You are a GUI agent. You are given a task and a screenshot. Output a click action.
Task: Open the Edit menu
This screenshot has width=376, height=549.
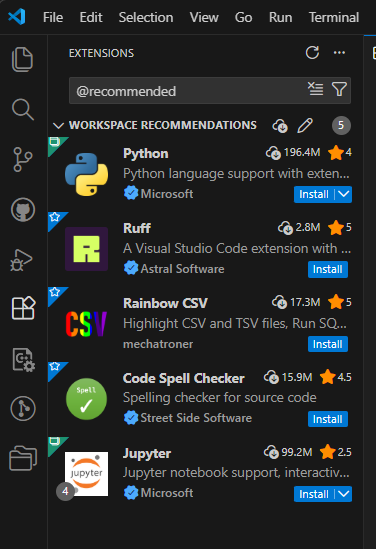(x=91, y=17)
